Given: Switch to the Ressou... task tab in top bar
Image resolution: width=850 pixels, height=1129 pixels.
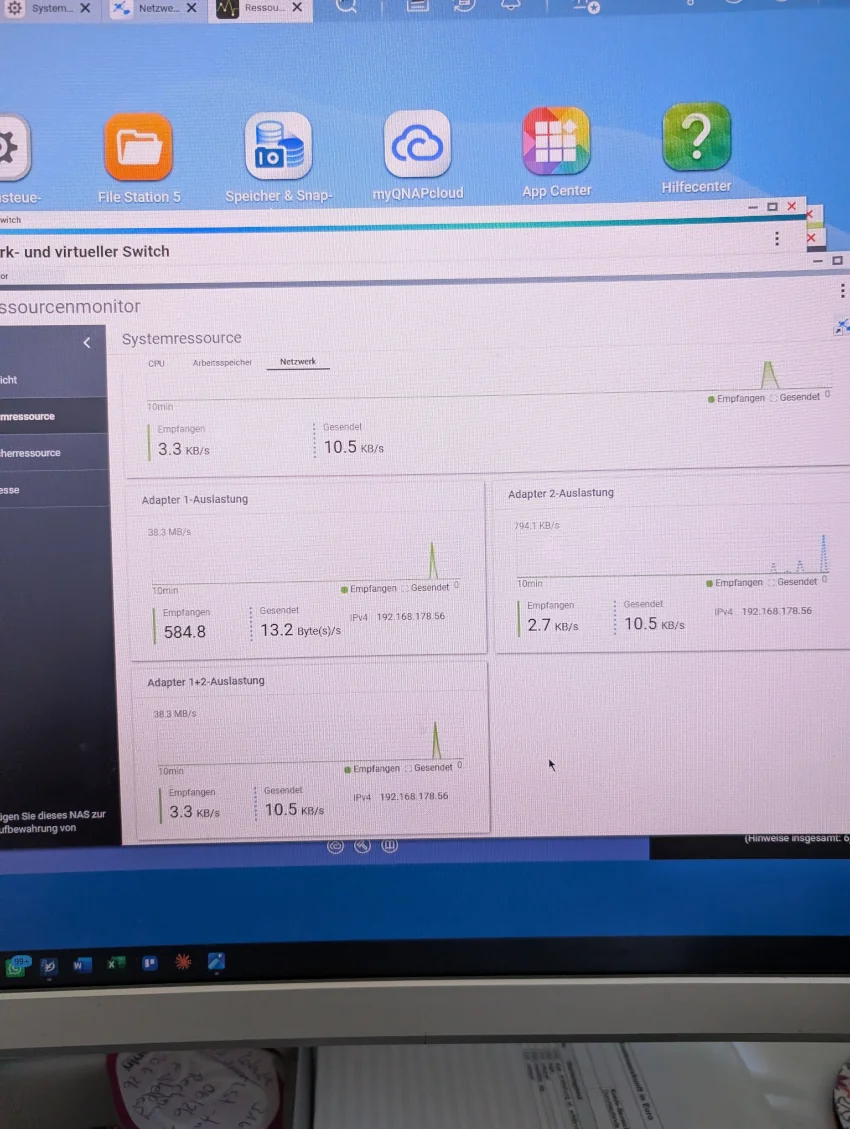Looking at the screenshot, I should point(260,8).
